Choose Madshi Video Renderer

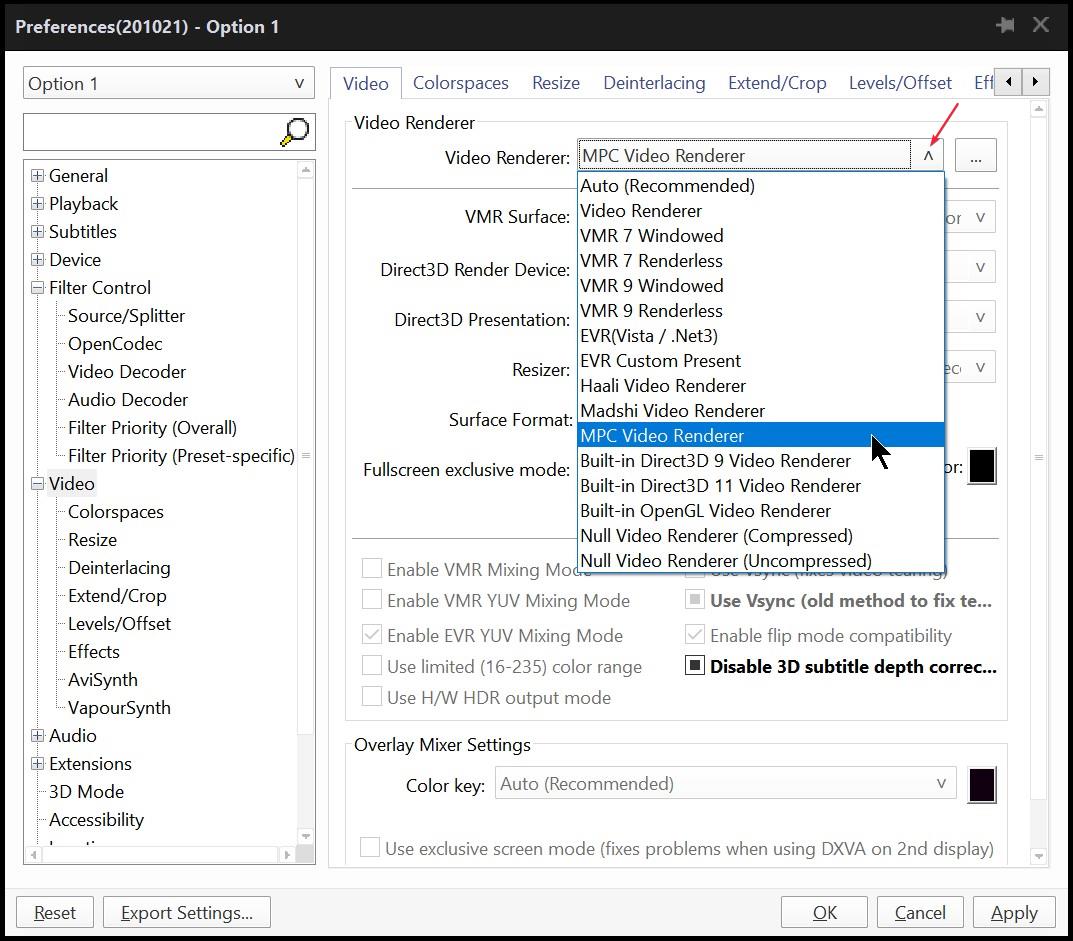click(x=761, y=411)
